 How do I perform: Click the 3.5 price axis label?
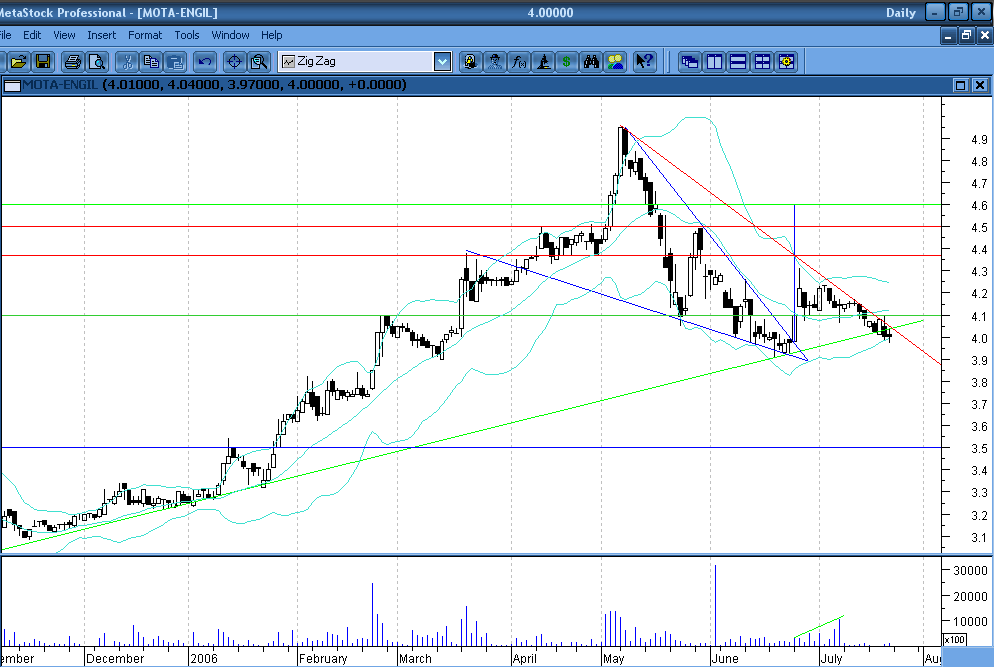click(979, 449)
